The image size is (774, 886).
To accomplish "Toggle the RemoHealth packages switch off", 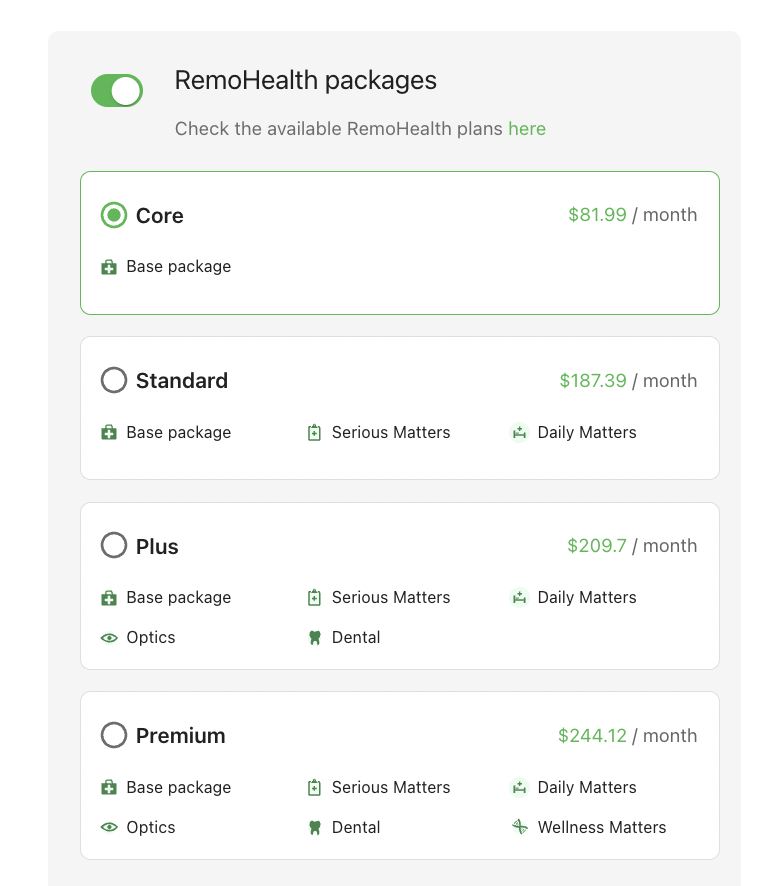I will 117,90.
